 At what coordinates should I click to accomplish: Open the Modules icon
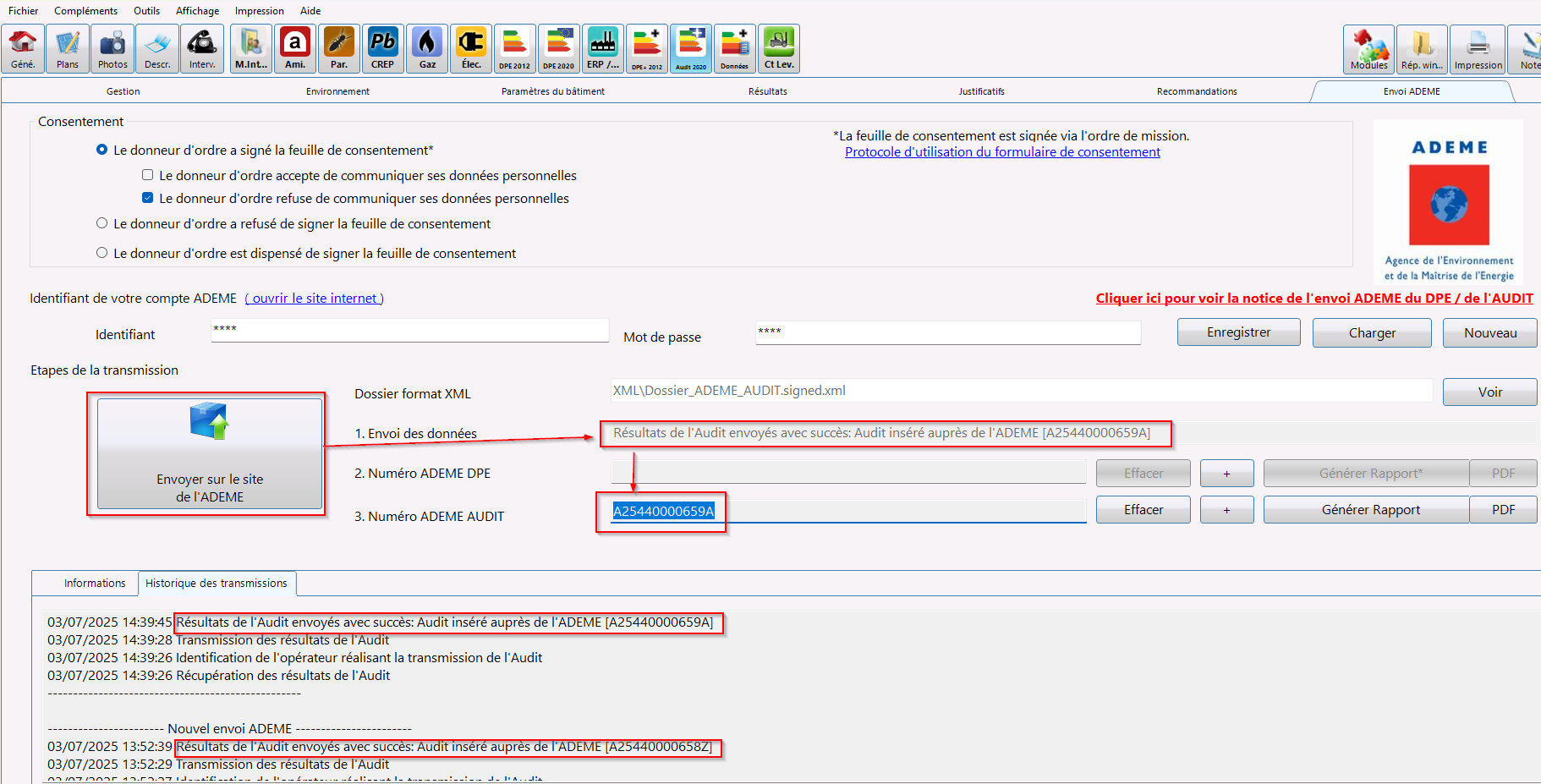[1368, 49]
